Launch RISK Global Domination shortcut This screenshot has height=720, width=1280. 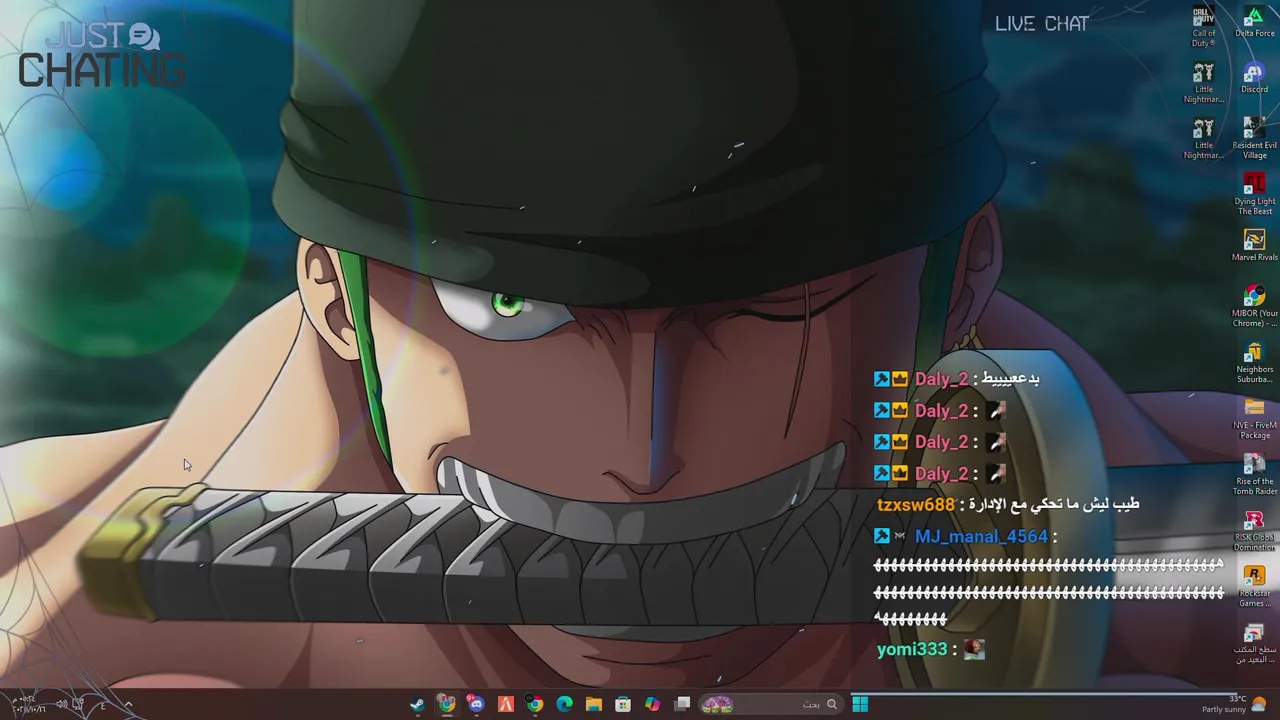(1254, 531)
